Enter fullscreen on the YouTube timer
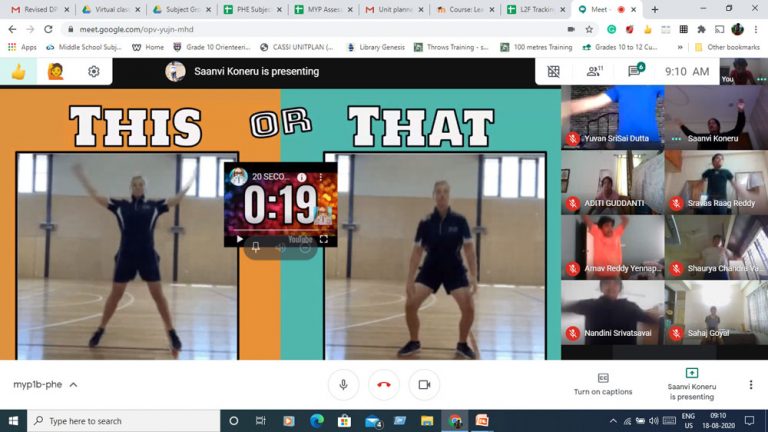Viewport: 768px width, 432px height. pyautogui.click(x=323, y=239)
